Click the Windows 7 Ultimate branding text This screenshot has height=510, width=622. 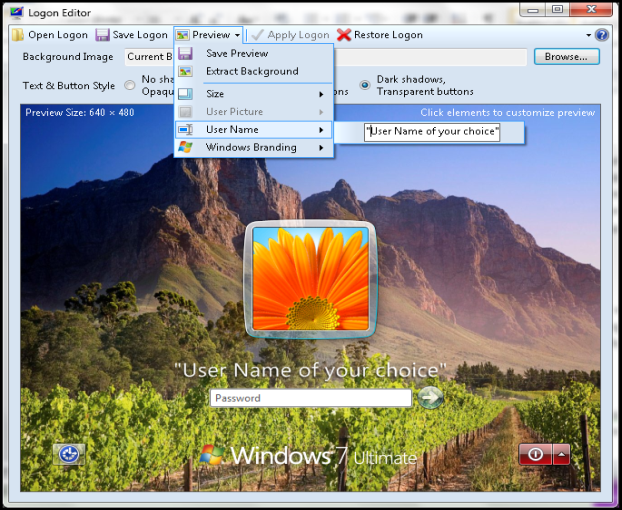coord(324,456)
